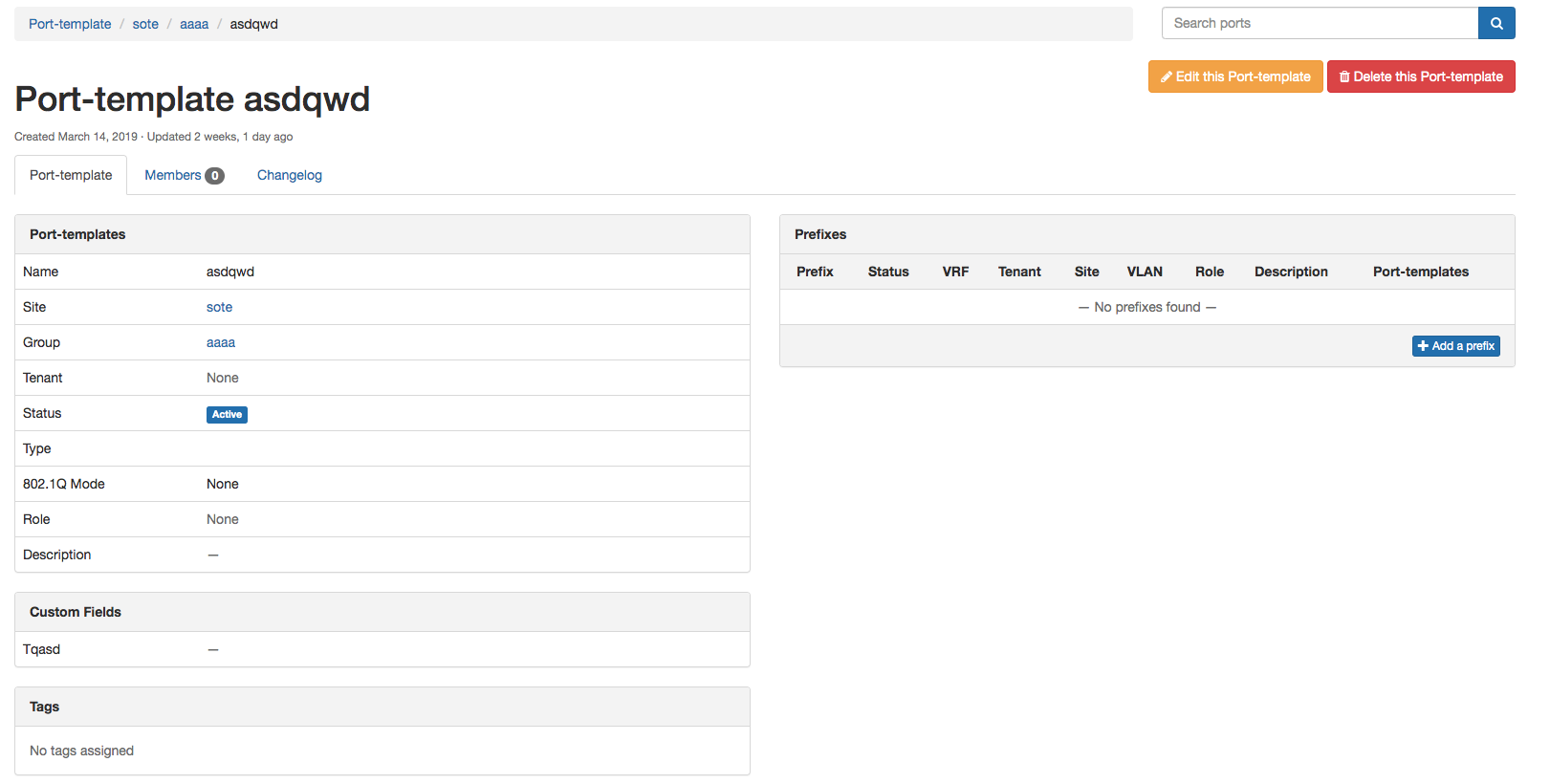Screen dimensions: 1550x784
Task: Click plus icon on Add a prefix
Action: [x=1423, y=346]
